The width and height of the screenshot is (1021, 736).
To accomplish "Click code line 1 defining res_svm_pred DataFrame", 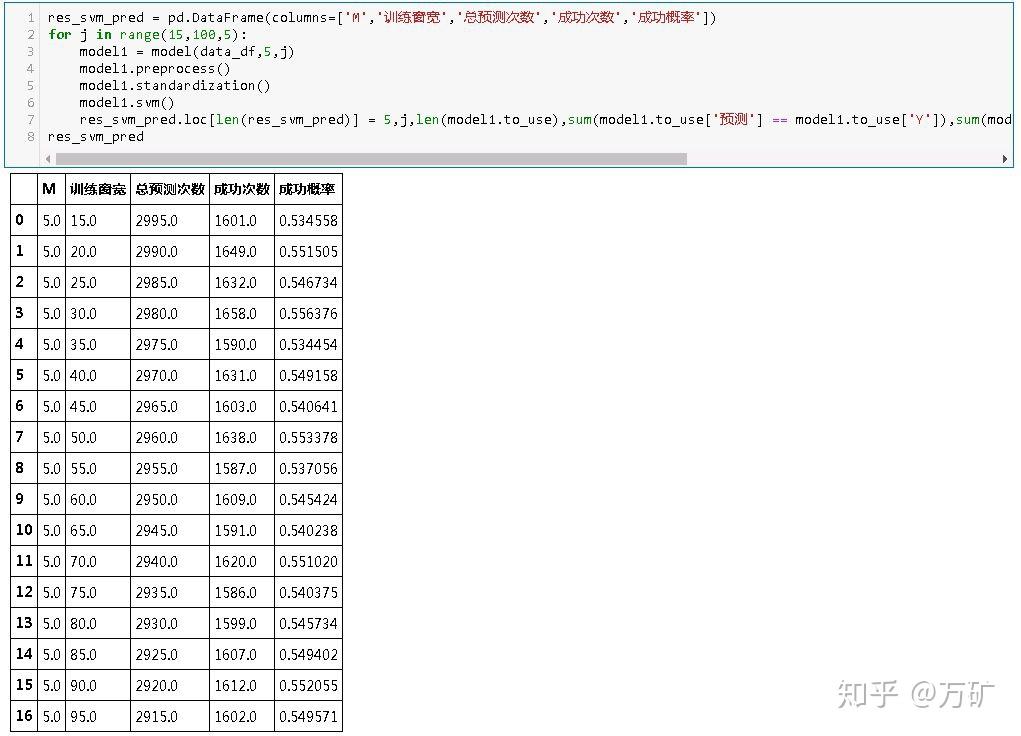I will (382, 18).
